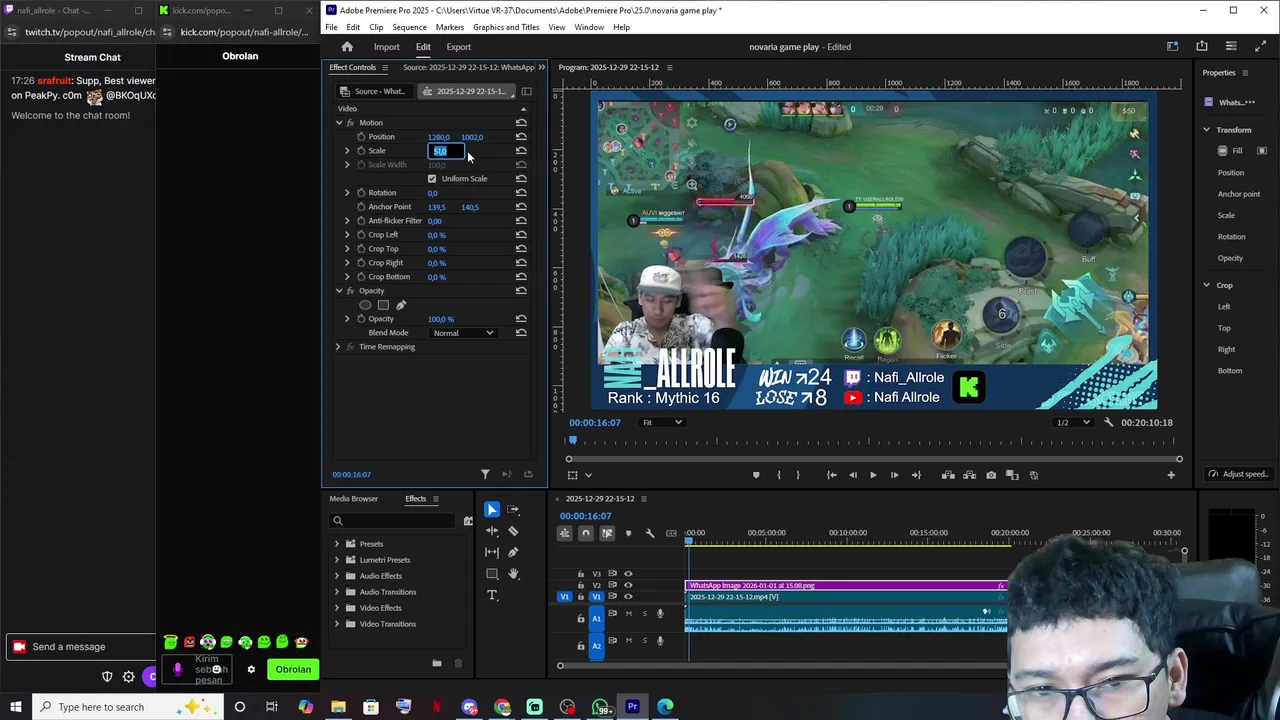The height and width of the screenshot is (720, 1280).
Task: Click Adjust speed button in Properties
Action: (x=1238, y=474)
